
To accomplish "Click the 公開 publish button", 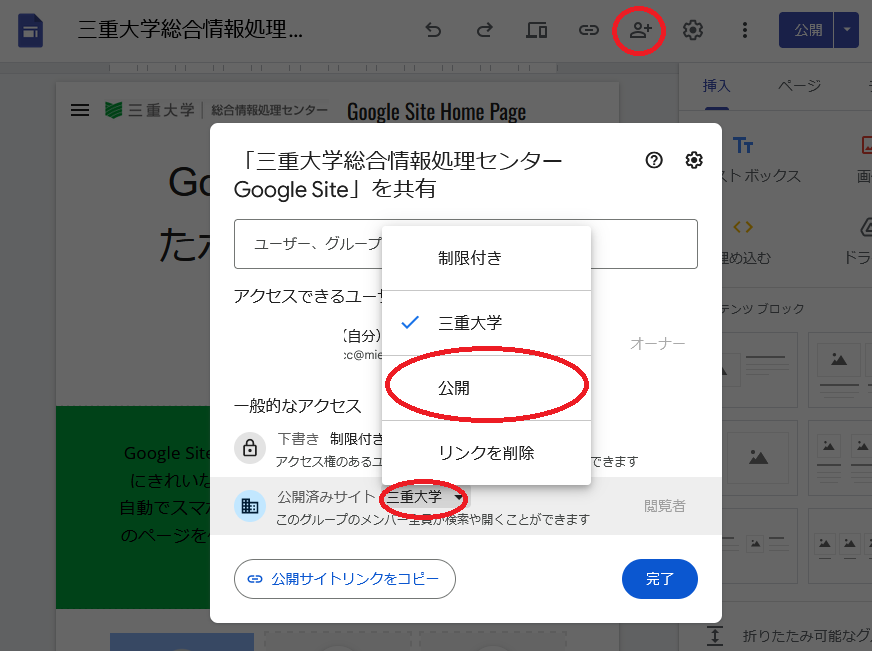I will pyautogui.click(x=807, y=30).
